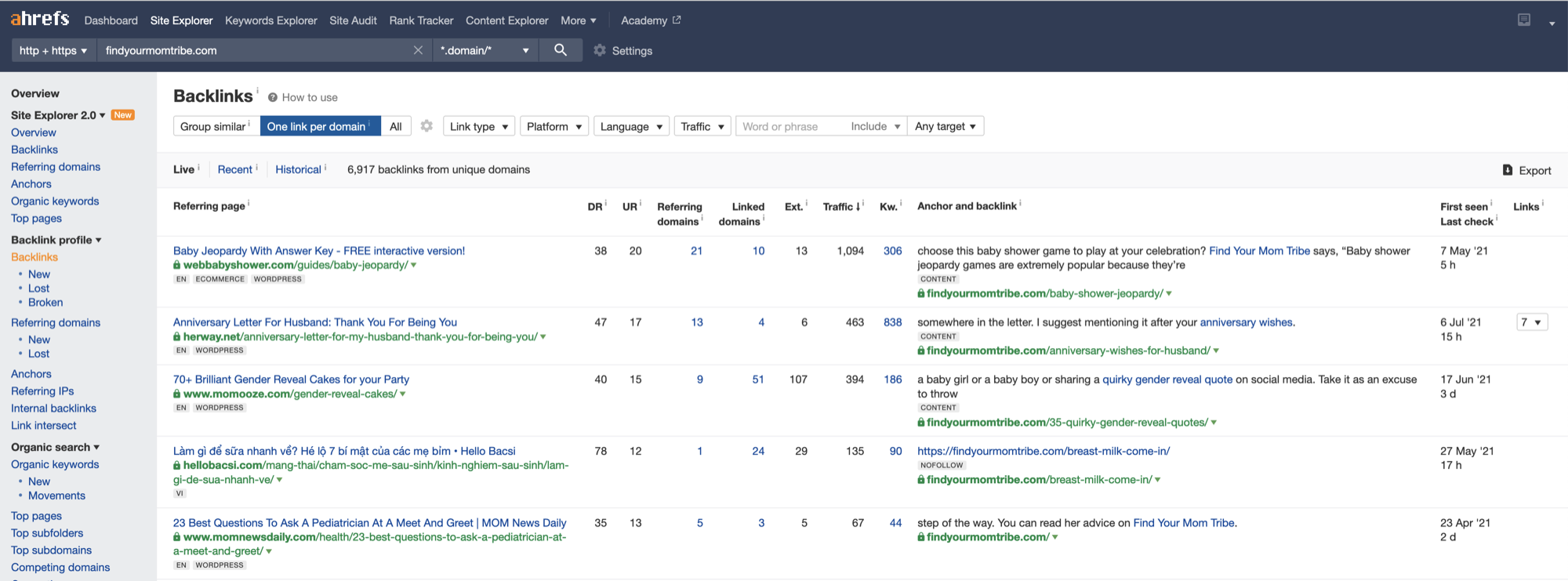The width and height of the screenshot is (1568, 581).
Task: Open the Traffic filter dropdown
Action: tap(702, 126)
